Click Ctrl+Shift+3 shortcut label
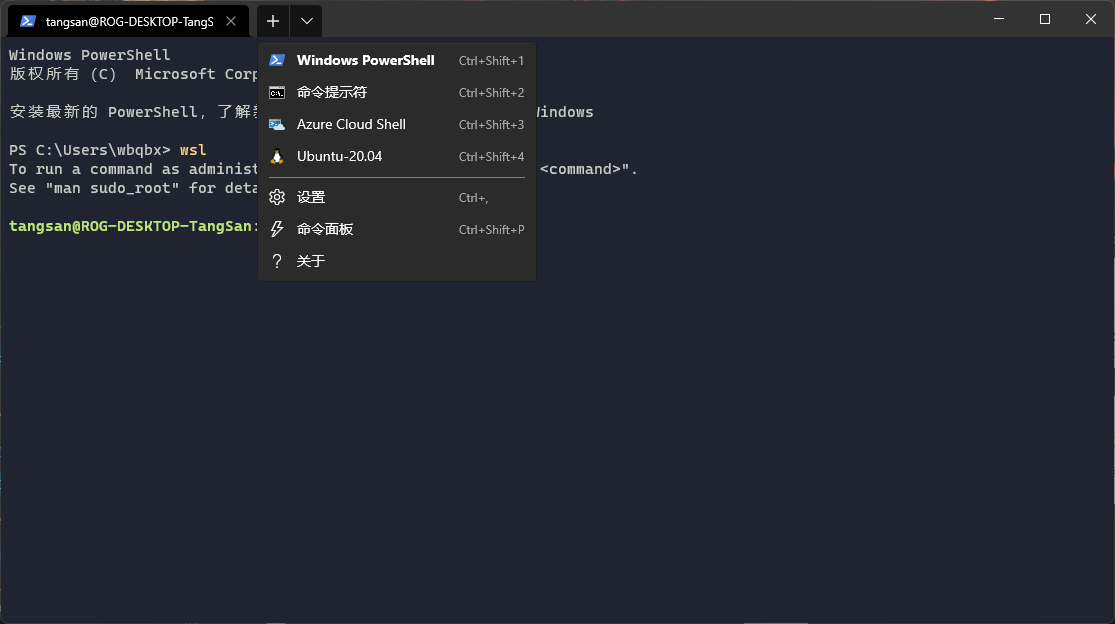The height and width of the screenshot is (624, 1115). pos(491,125)
